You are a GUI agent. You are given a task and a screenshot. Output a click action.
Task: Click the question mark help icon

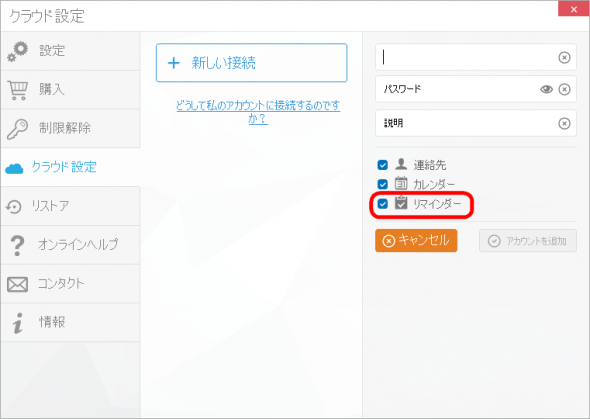[x=17, y=246]
